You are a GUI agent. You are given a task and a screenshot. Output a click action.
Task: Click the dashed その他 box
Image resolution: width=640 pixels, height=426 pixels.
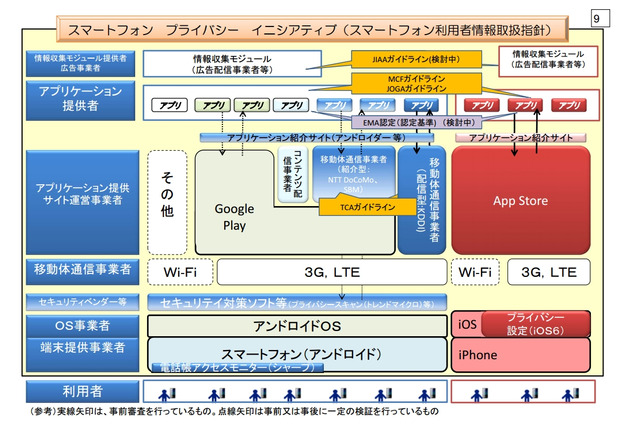coord(167,202)
